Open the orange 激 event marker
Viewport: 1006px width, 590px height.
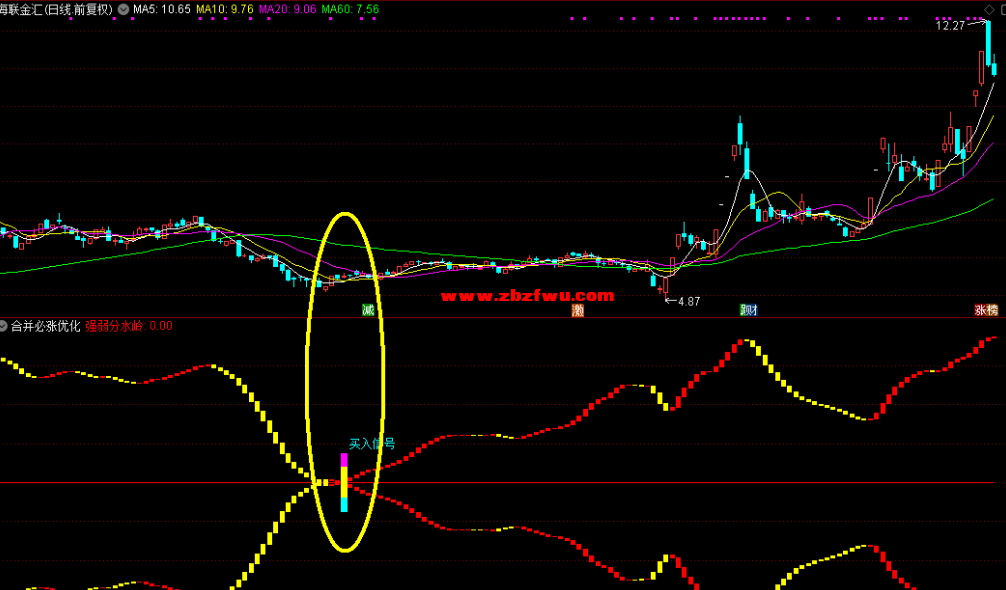point(578,311)
